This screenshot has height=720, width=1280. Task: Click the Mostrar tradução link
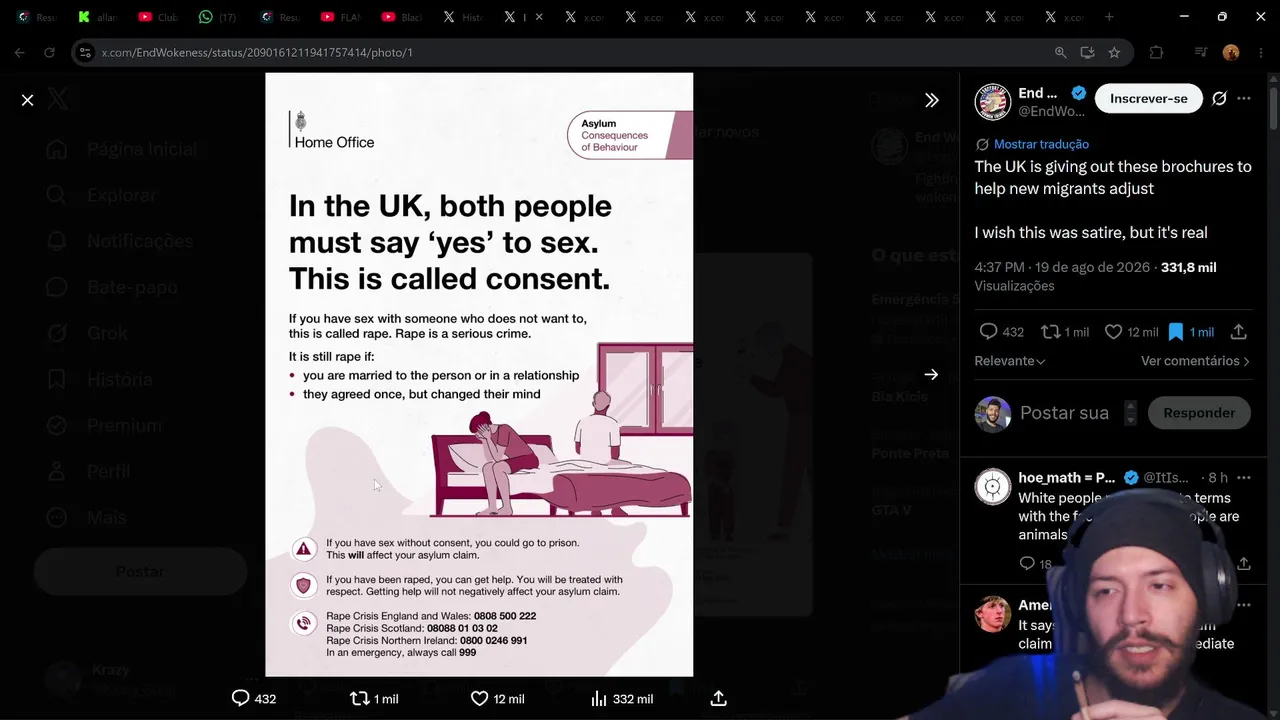coord(1041,144)
